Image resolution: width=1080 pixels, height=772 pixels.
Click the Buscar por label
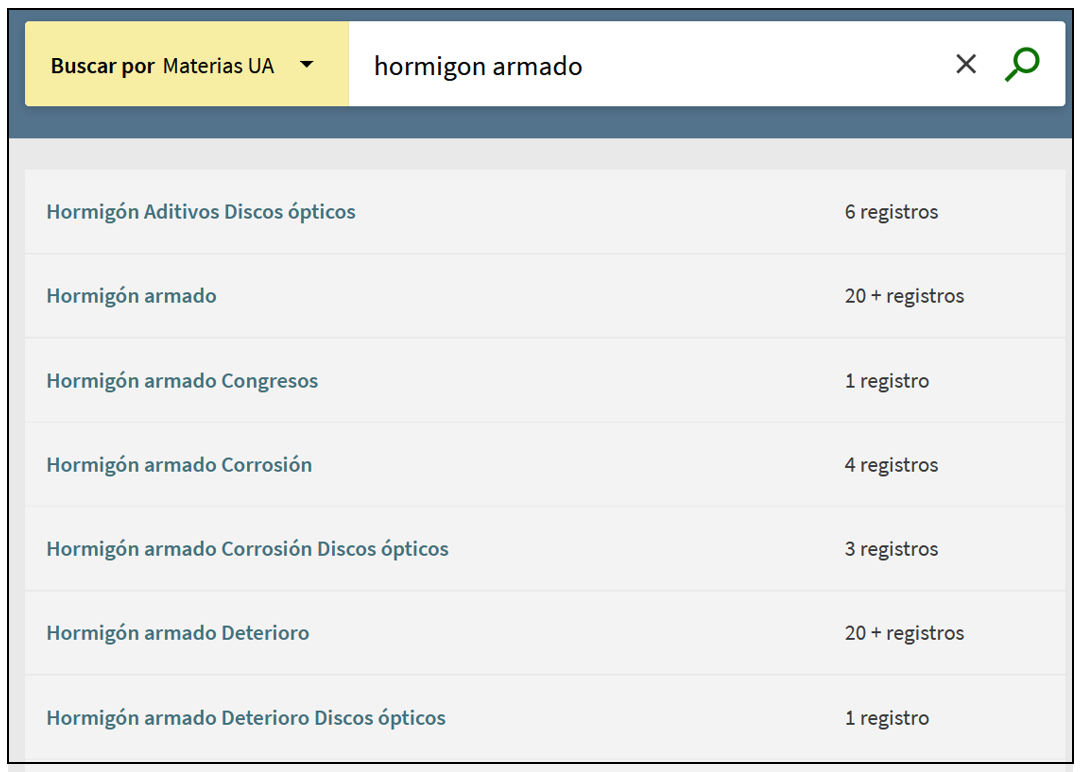click(103, 66)
